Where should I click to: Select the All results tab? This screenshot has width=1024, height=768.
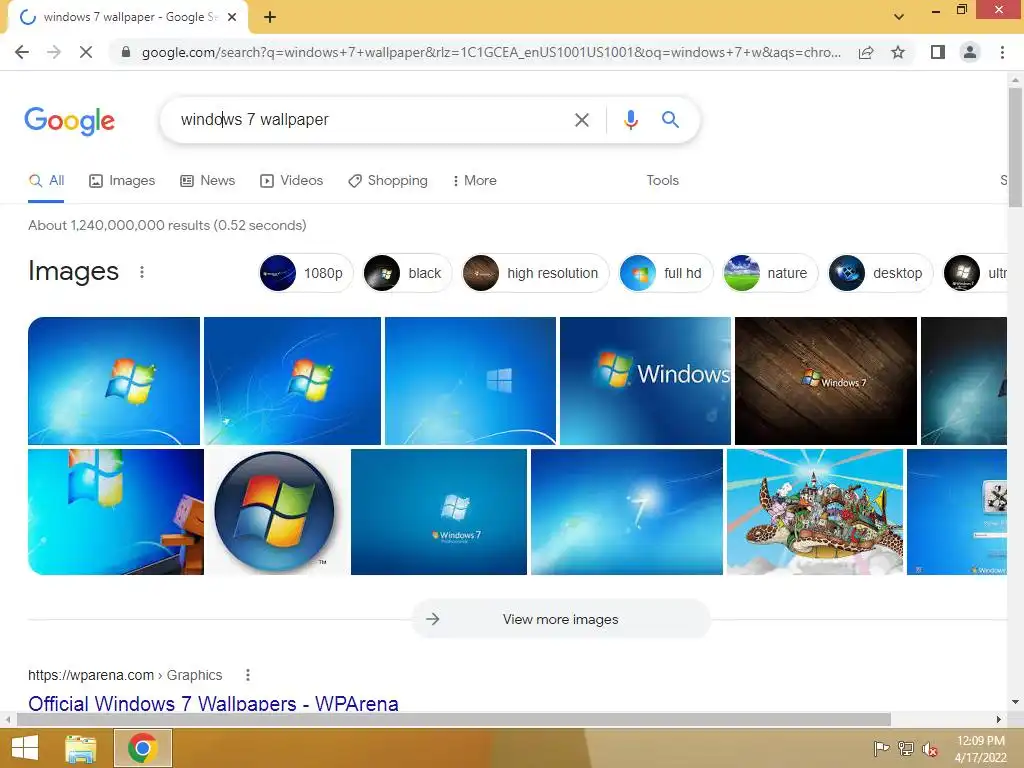[x=46, y=180]
